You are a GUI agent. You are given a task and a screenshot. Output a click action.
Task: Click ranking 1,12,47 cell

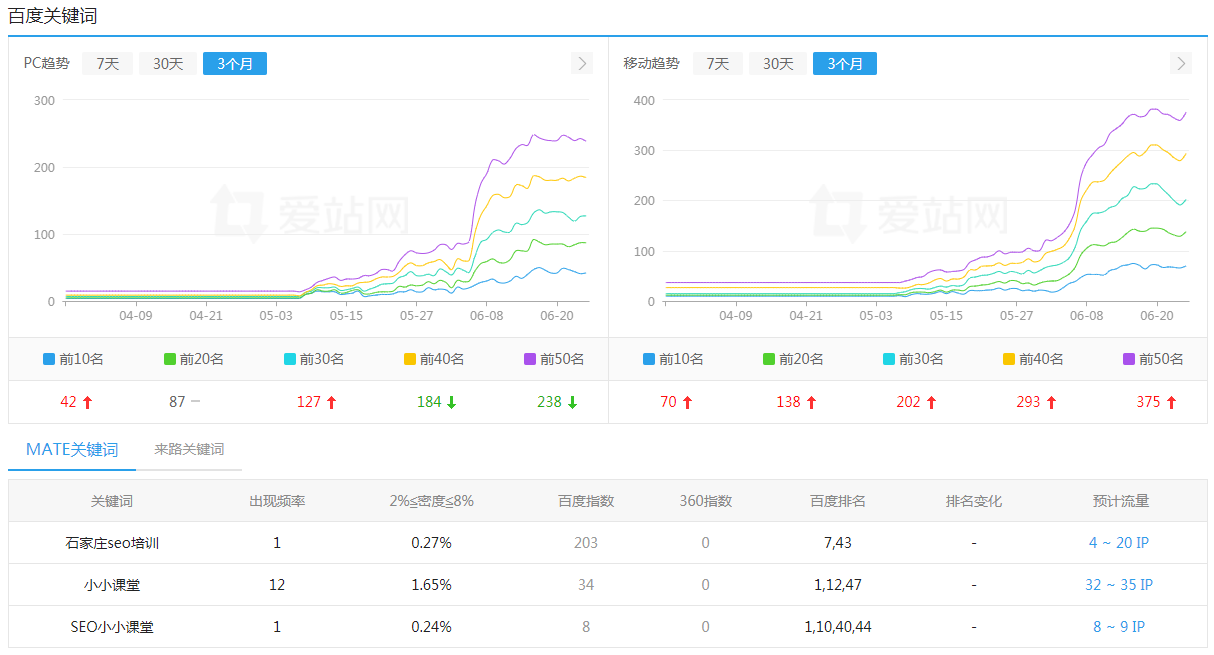pos(838,585)
